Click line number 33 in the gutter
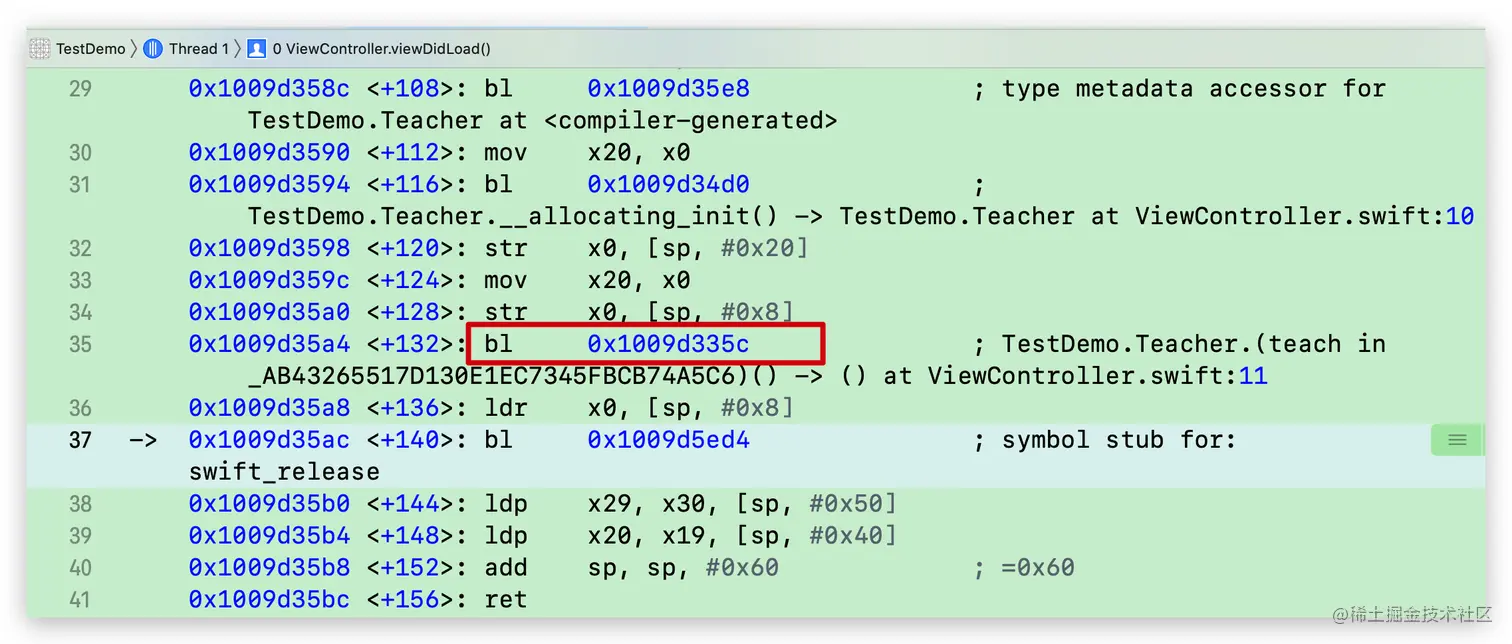The height and width of the screenshot is (644, 1512). 80,280
